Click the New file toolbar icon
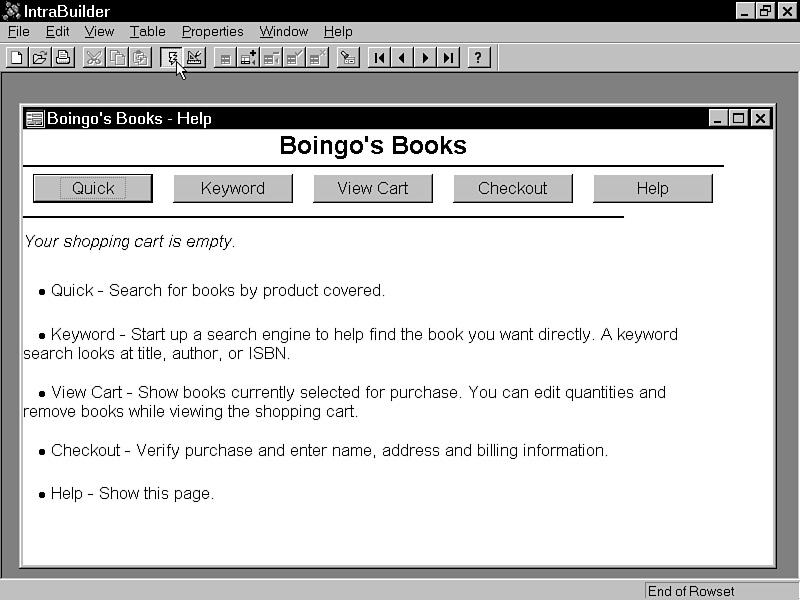 (16, 57)
